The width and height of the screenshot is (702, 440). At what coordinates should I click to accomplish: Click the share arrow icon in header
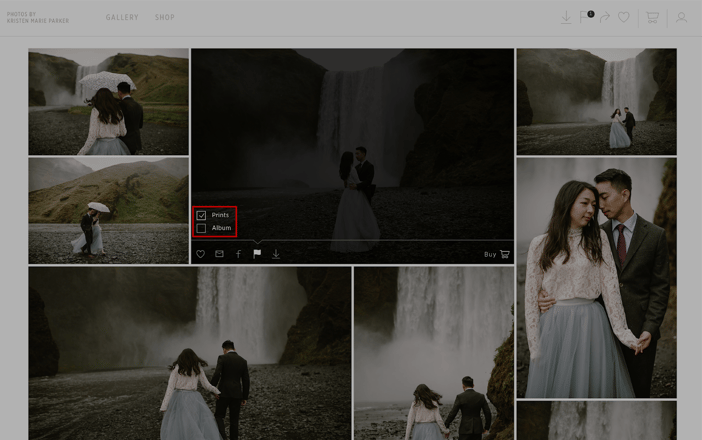coord(605,17)
